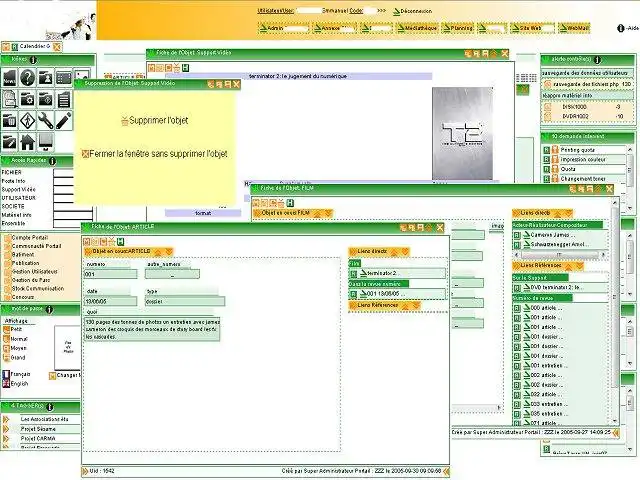The width and height of the screenshot is (640, 480).
Task: Click the Aide info icon at top right
Action: pyautogui.click(x=621, y=28)
